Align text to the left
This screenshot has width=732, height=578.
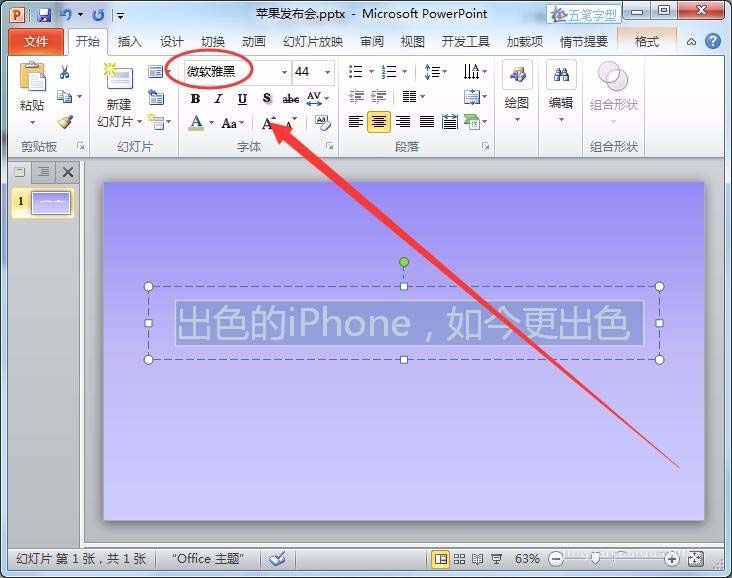(356, 122)
